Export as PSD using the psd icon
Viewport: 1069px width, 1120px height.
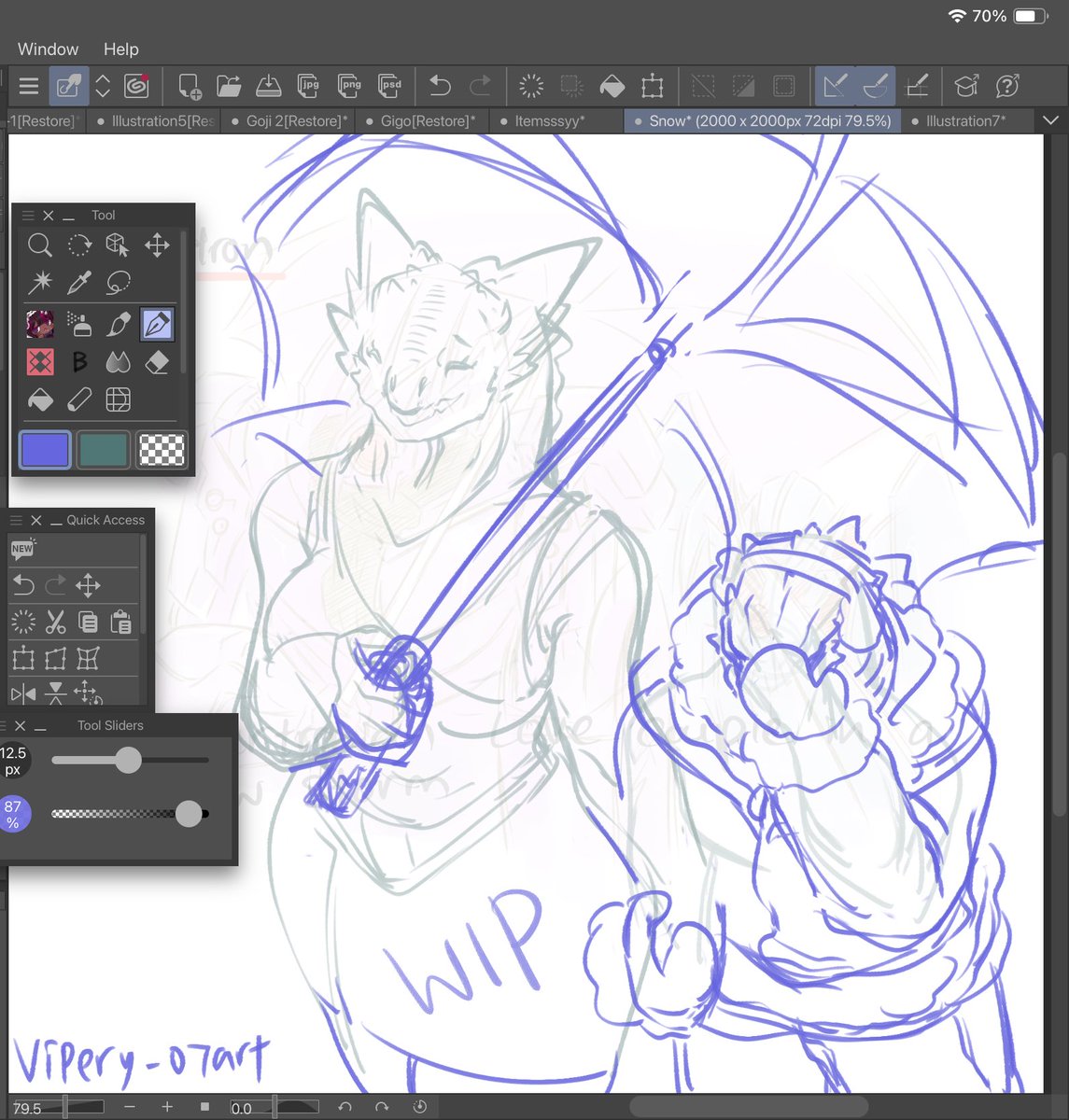click(389, 87)
